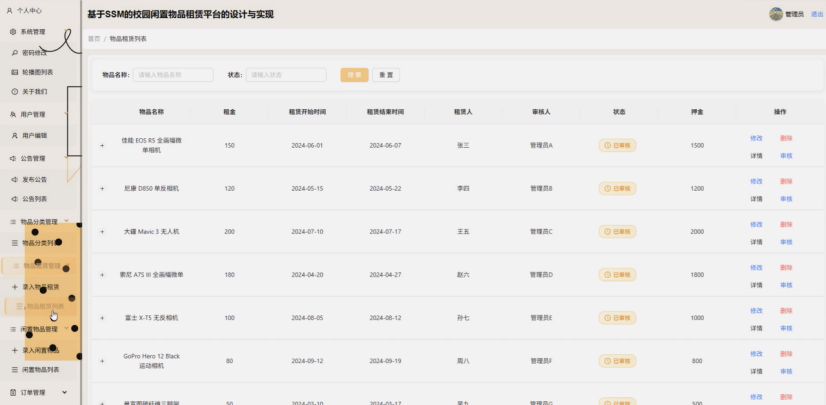This screenshot has width=826, height=405.
Task: Click the 搜索 button
Action: (355, 75)
